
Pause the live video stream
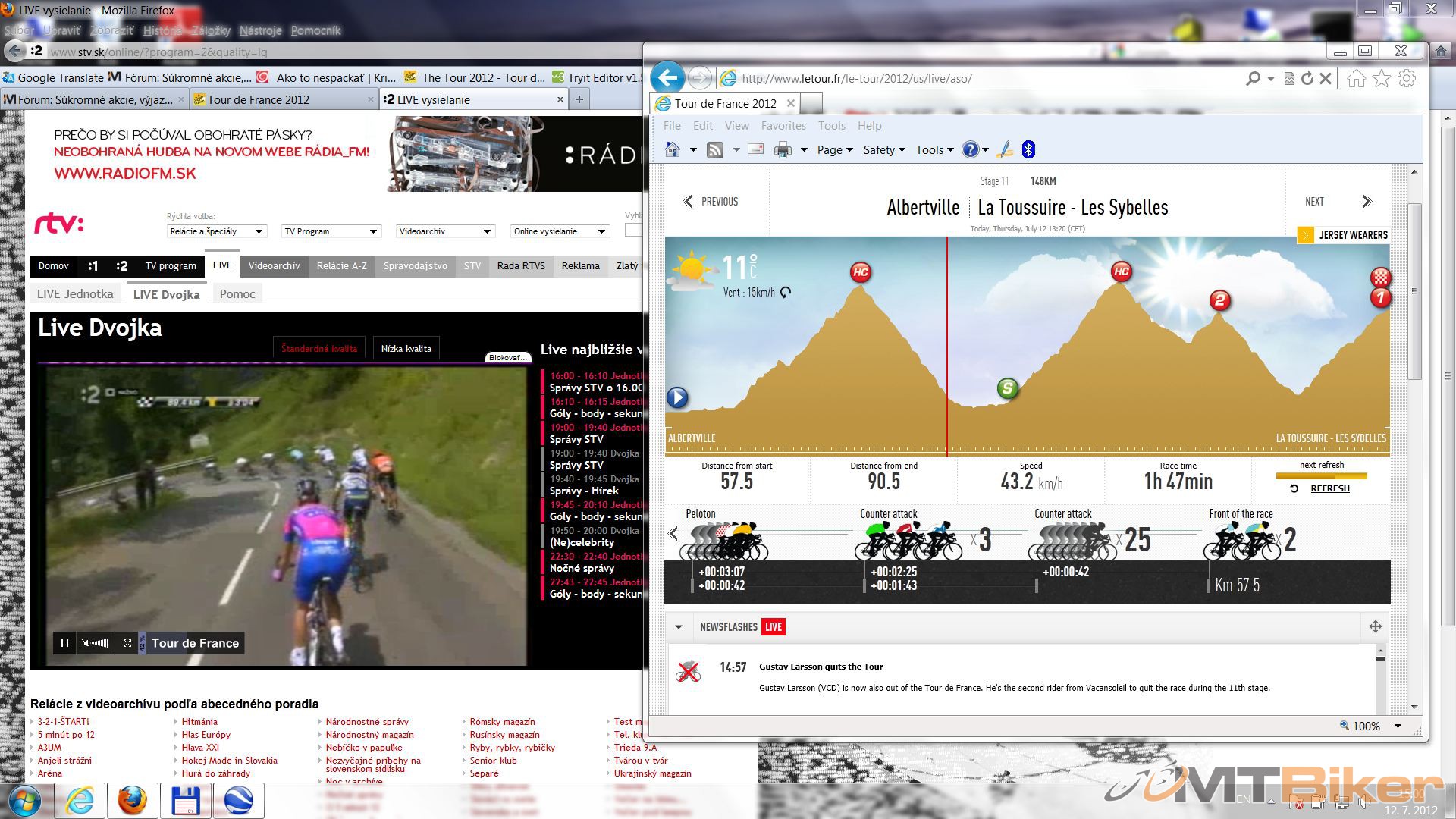pos(64,643)
